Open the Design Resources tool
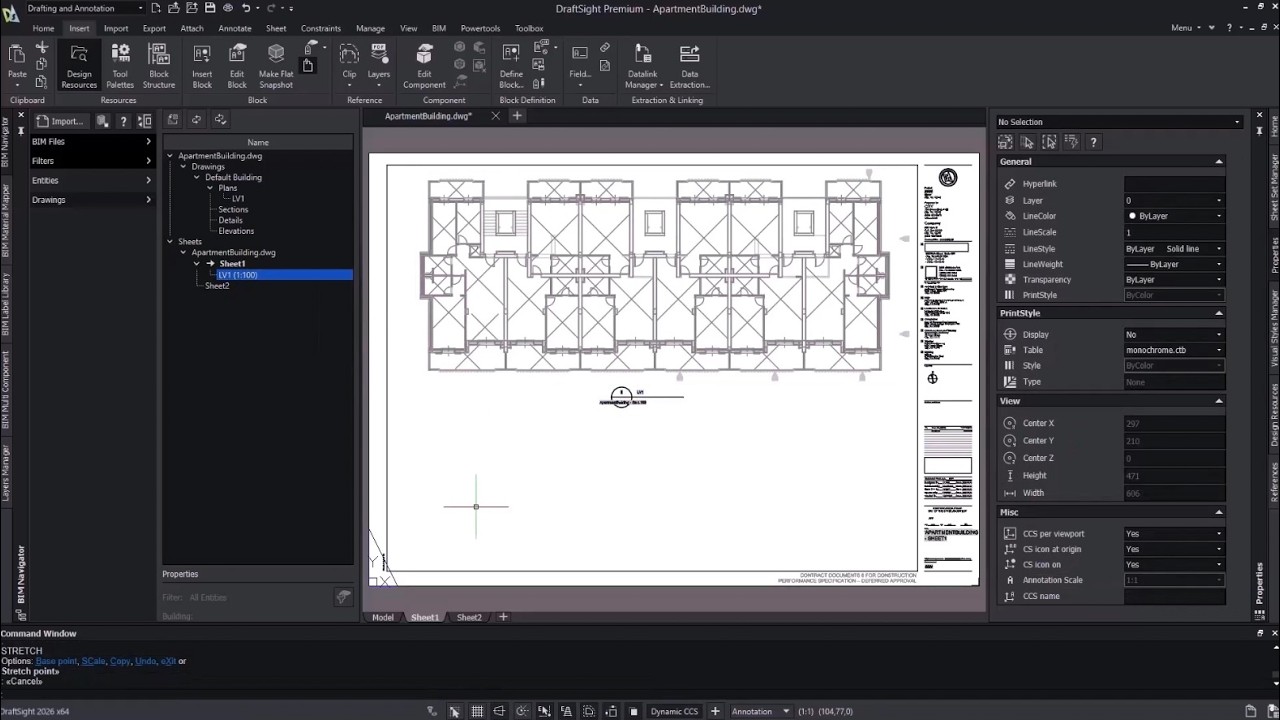Viewport: 1280px width, 720px height. (79, 66)
